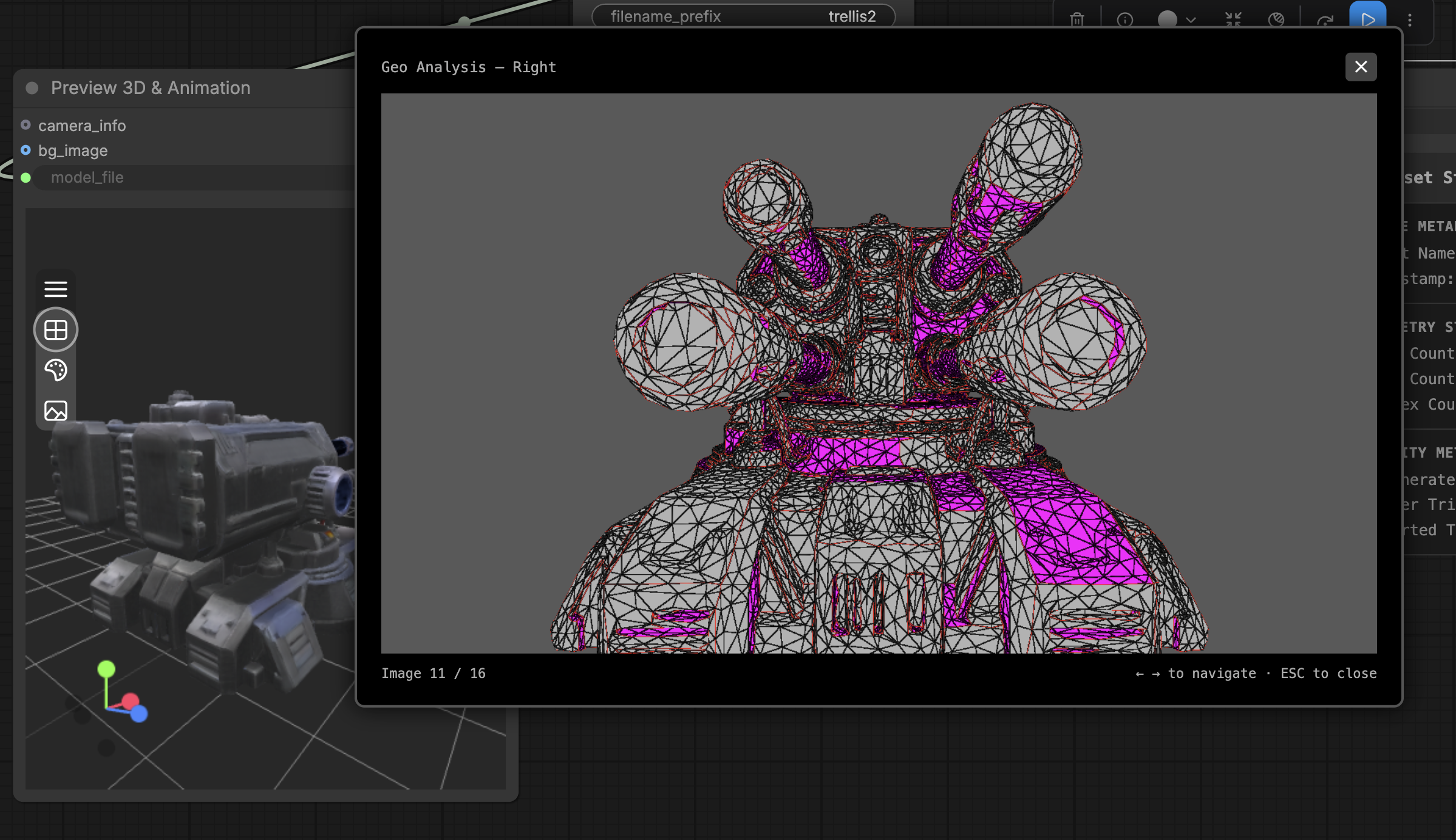
Task: Show node info via the info icon
Action: [x=1124, y=19]
